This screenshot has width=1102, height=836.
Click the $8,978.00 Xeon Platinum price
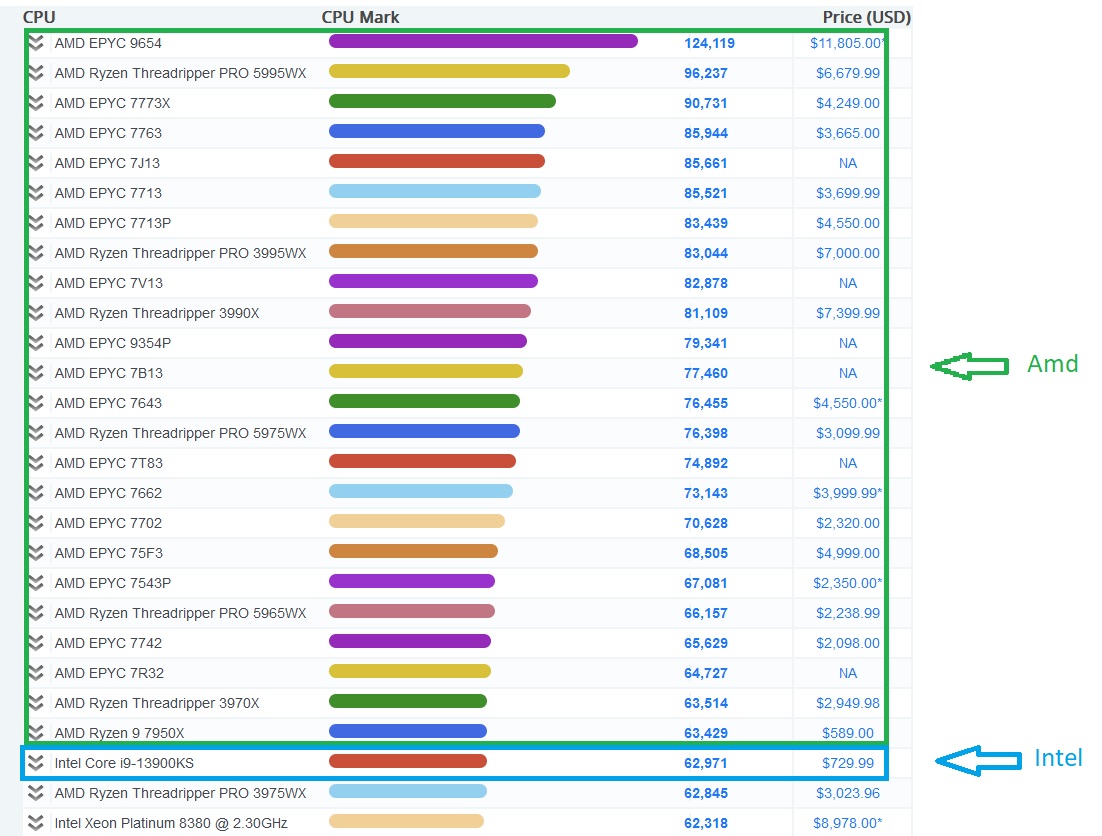click(x=848, y=823)
